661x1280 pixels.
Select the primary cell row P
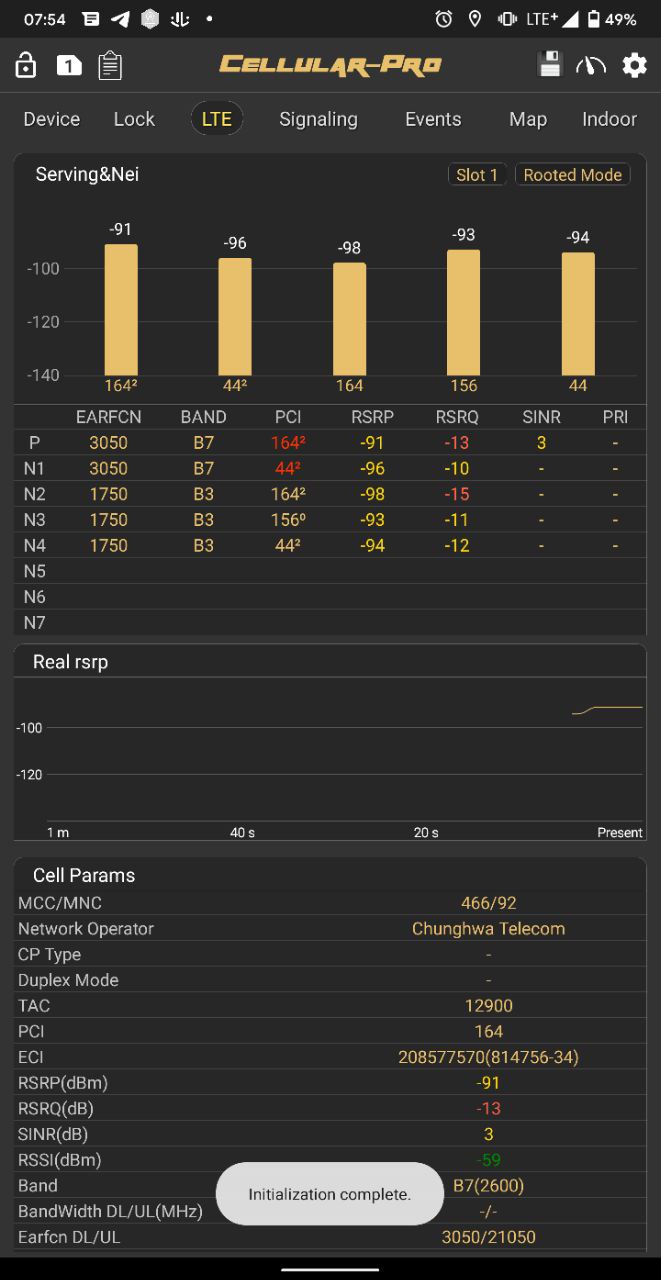point(330,442)
